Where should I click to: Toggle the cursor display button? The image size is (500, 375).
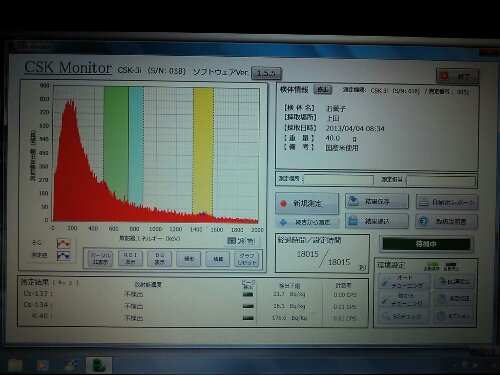click(100, 258)
